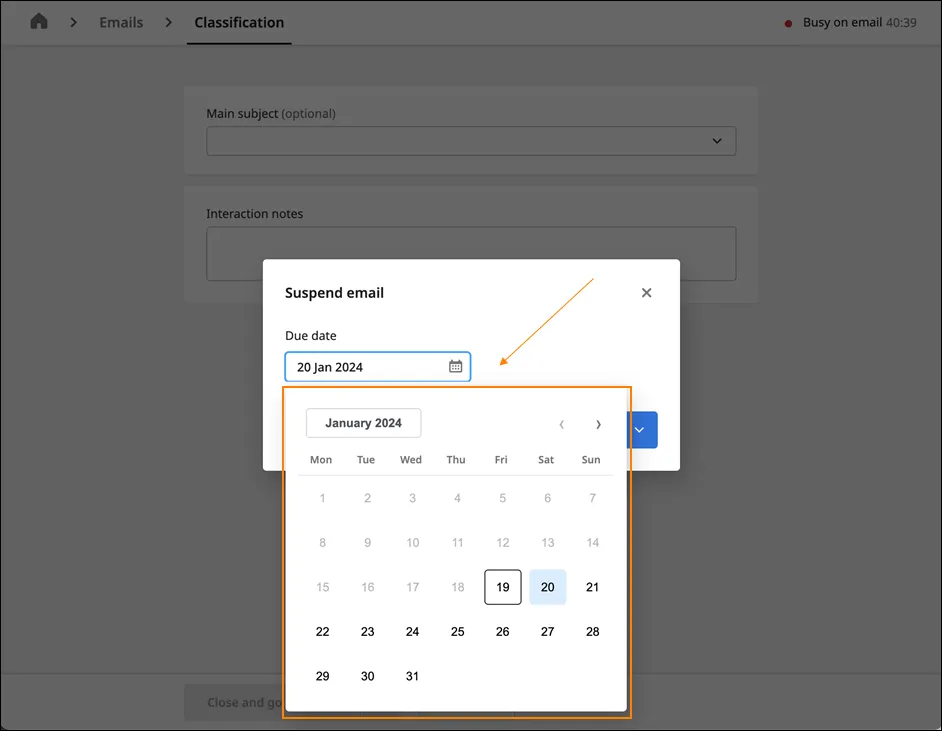Select 19 January in the calendar

(x=503, y=587)
